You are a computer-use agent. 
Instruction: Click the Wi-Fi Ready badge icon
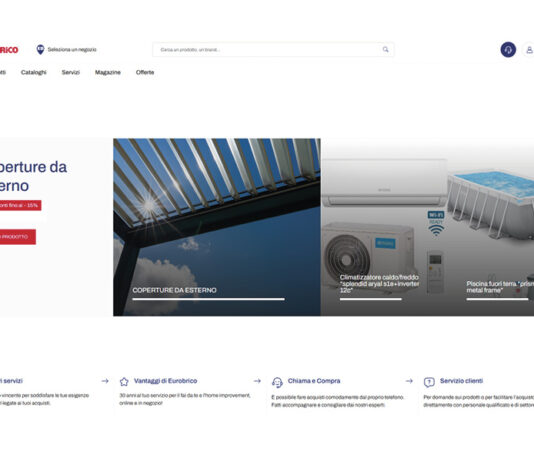point(436,224)
